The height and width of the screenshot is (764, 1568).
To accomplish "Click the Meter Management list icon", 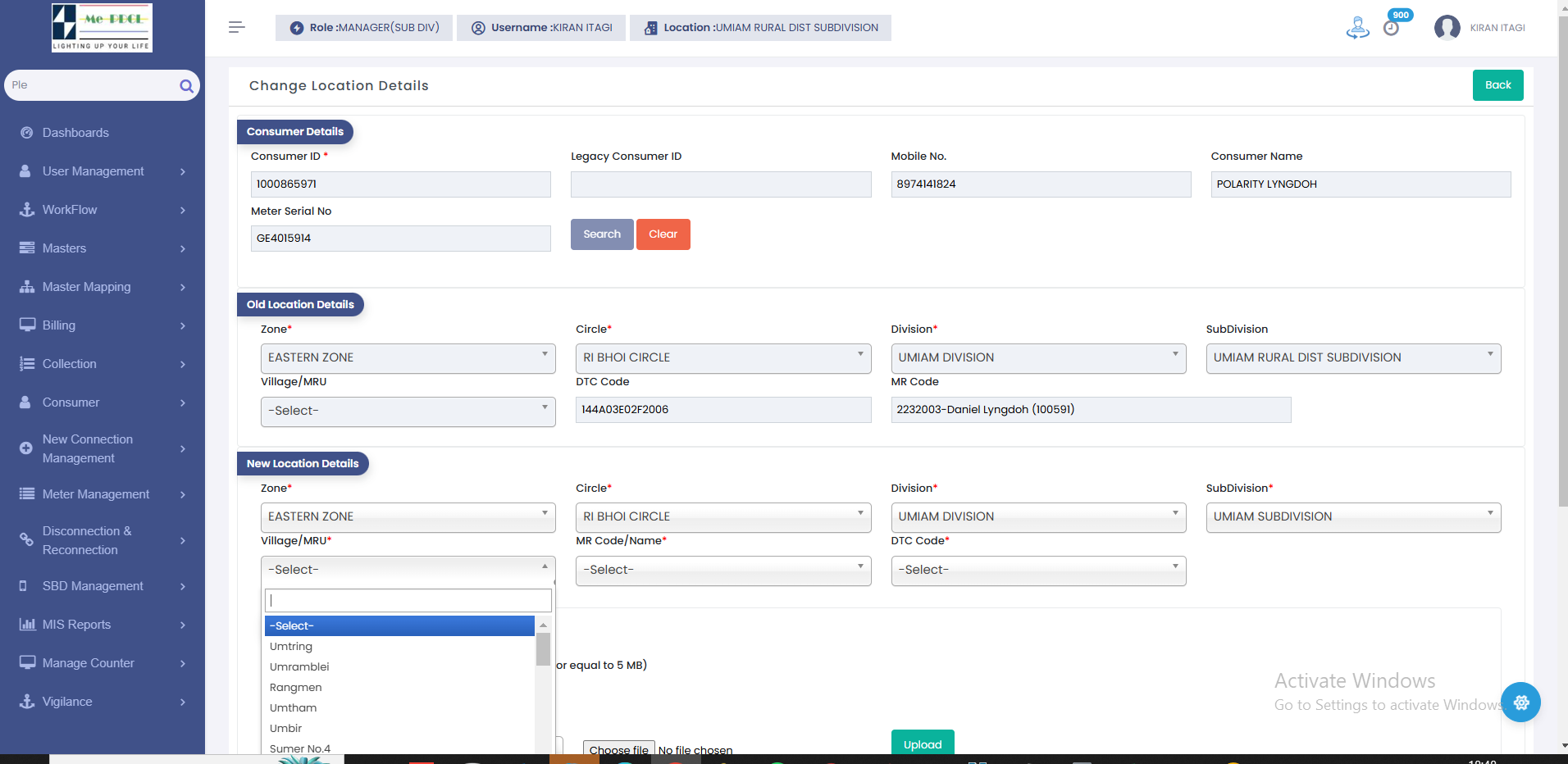I will 27,494.
